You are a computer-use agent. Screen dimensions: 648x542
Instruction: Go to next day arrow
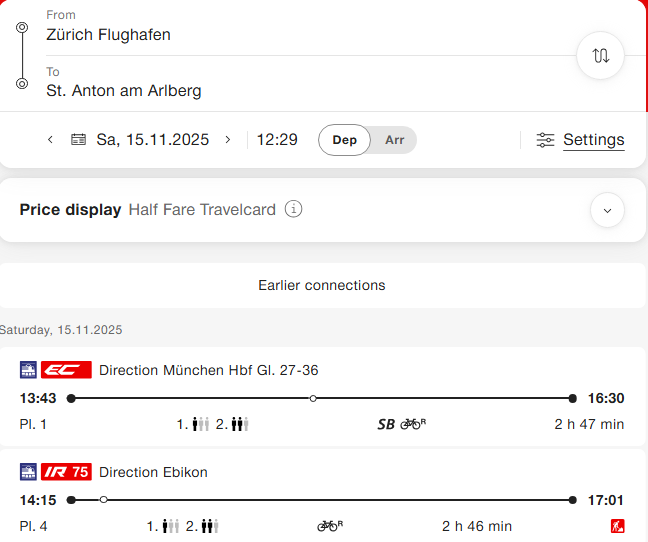(x=228, y=140)
